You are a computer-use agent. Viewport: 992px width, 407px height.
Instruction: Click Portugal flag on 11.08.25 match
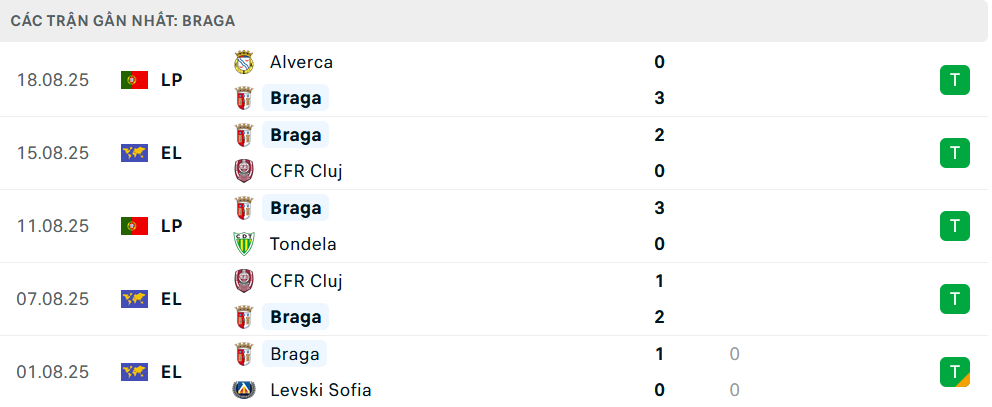(x=134, y=226)
